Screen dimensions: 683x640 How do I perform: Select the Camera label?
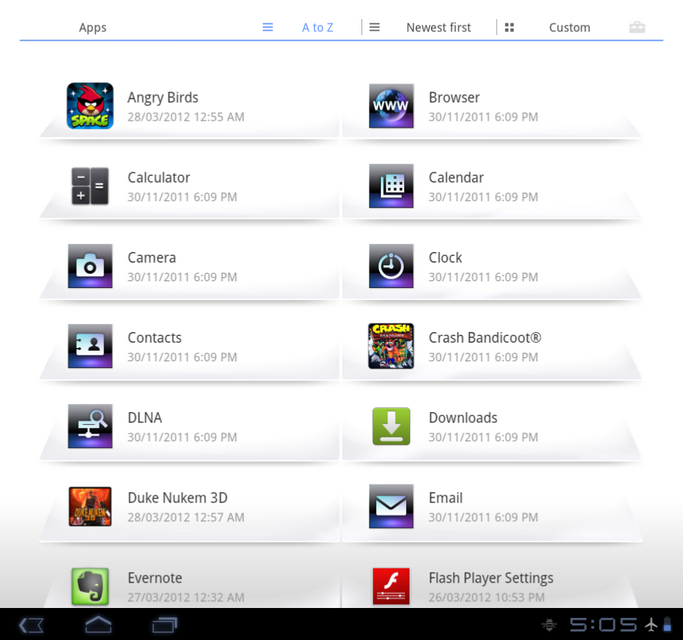point(152,258)
